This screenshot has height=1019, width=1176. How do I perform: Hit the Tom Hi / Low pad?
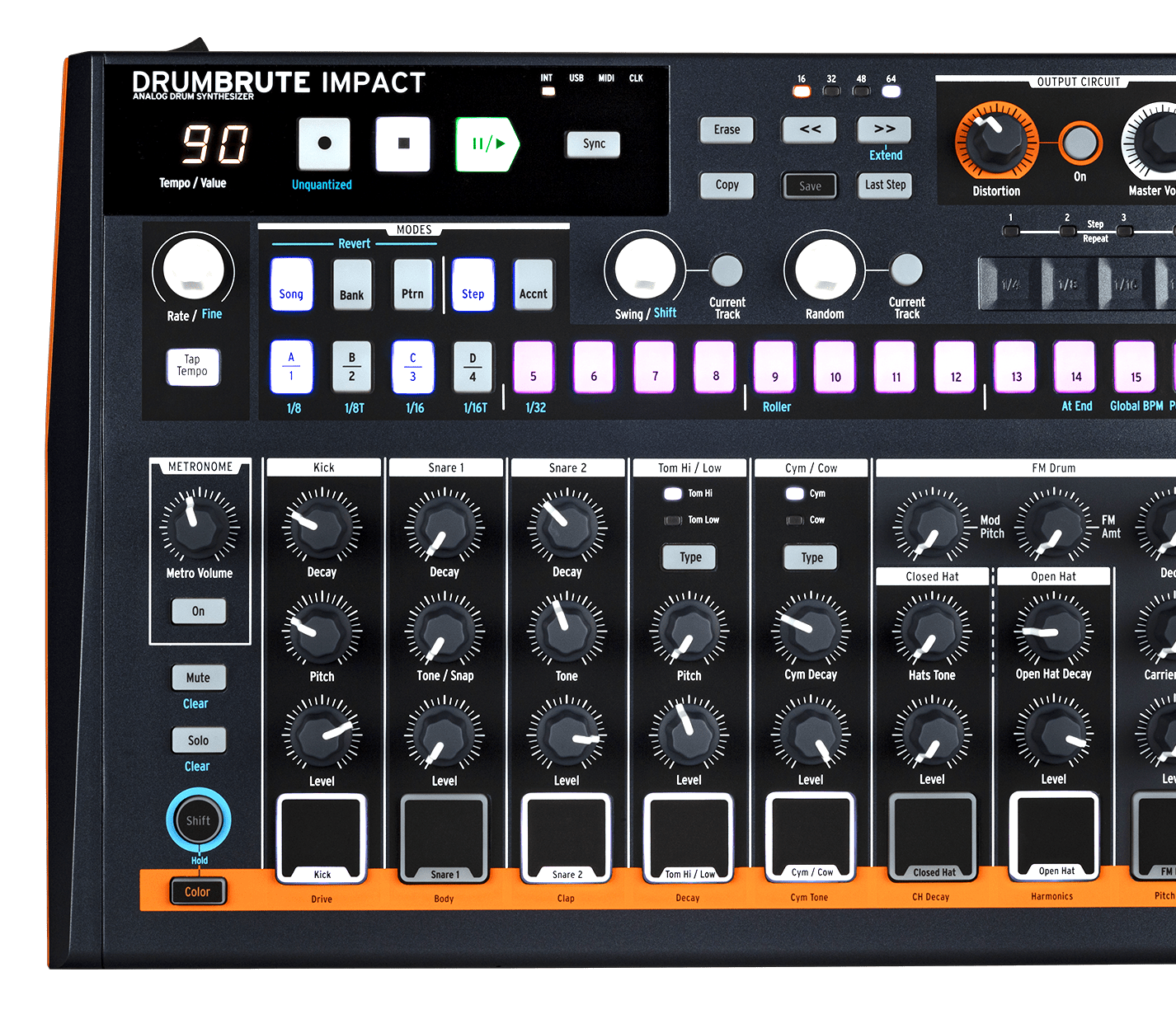(689, 838)
